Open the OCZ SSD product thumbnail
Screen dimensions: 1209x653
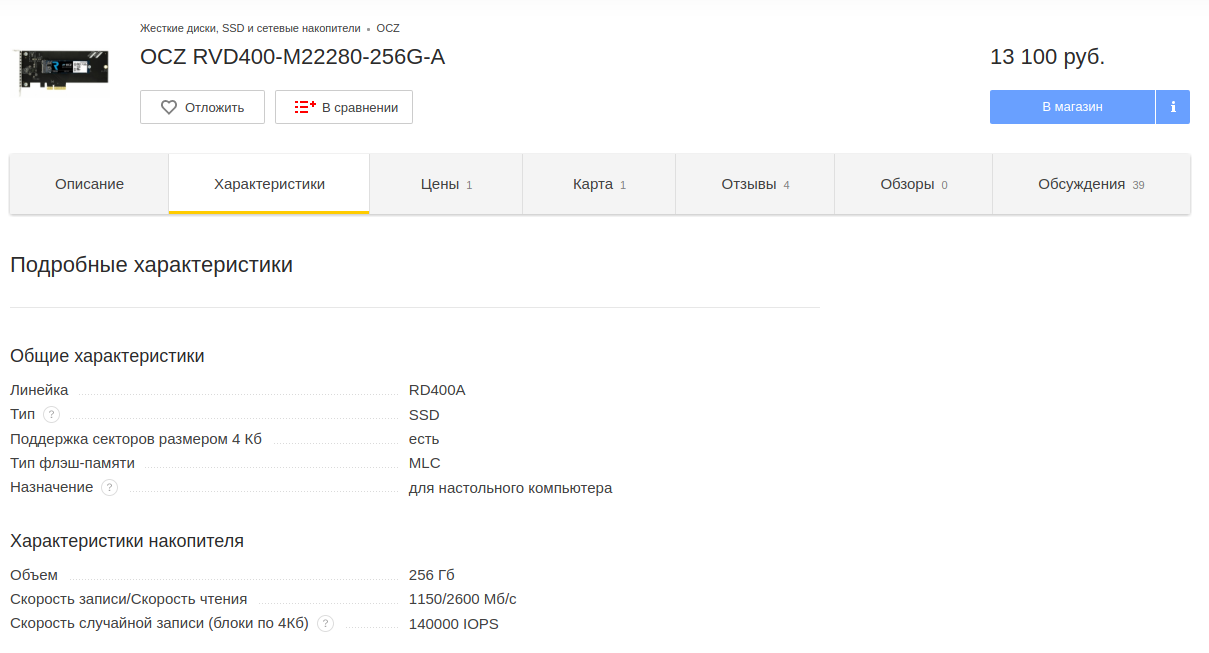(64, 71)
